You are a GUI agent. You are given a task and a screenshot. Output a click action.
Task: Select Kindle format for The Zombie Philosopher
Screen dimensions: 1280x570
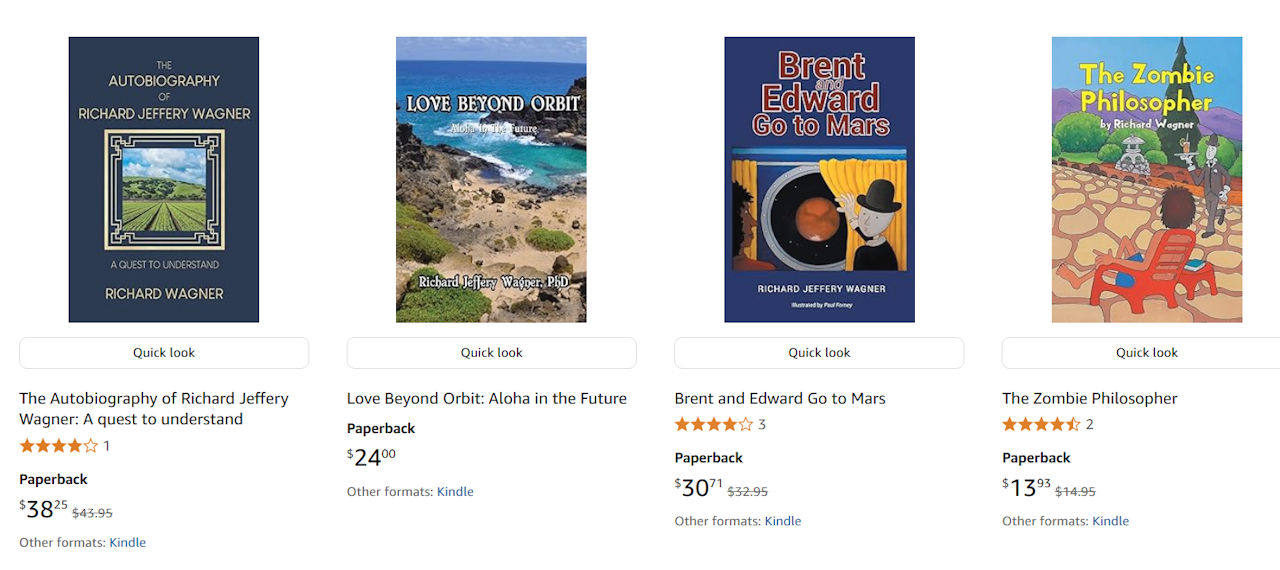tap(1110, 521)
